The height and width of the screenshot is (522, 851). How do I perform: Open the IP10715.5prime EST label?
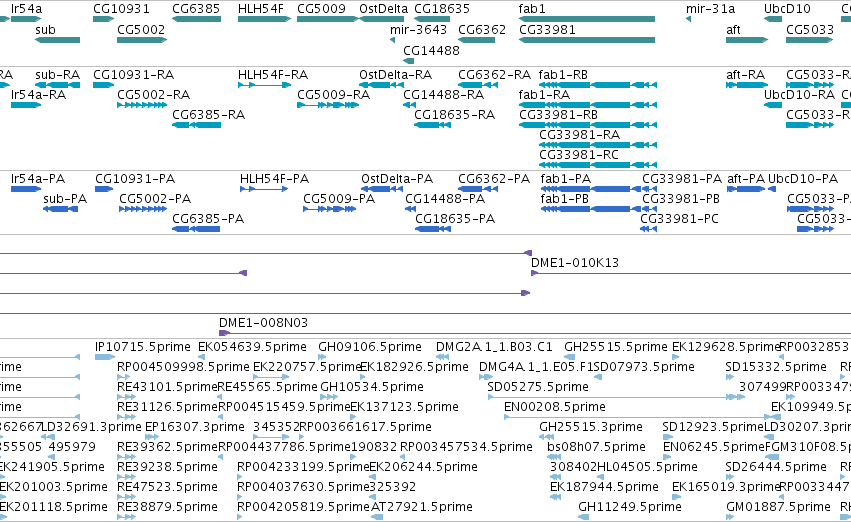143,347
